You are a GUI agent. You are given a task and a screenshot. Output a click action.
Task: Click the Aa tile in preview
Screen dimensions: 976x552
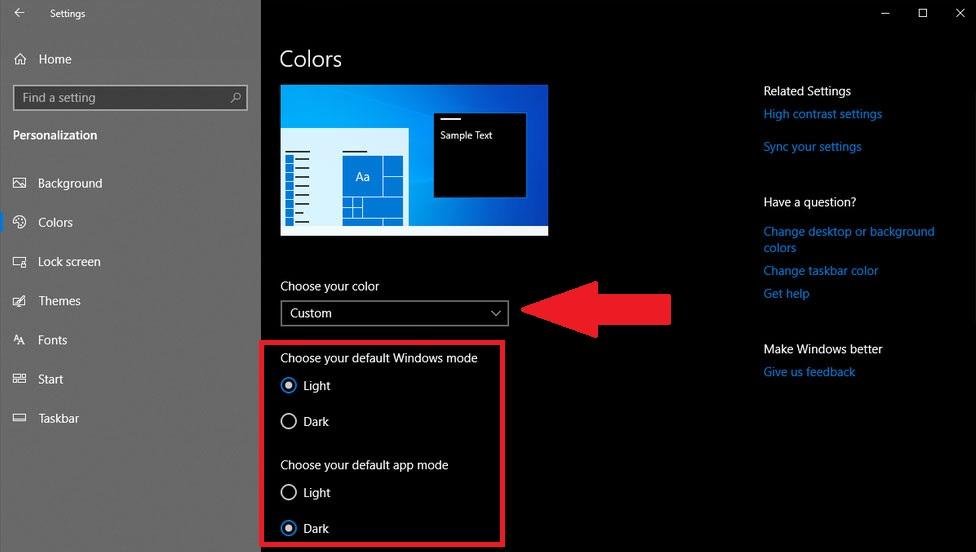pos(362,177)
